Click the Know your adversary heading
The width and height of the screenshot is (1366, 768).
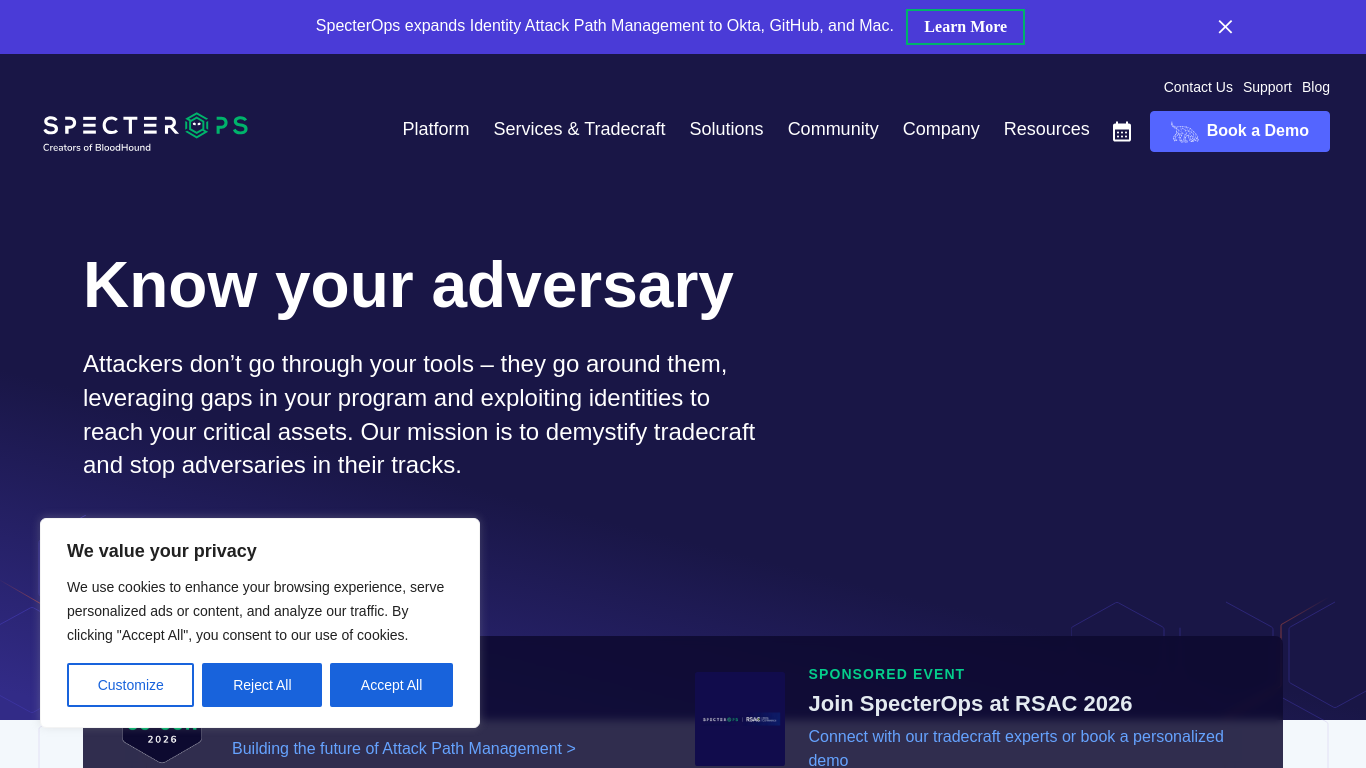click(x=408, y=285)
